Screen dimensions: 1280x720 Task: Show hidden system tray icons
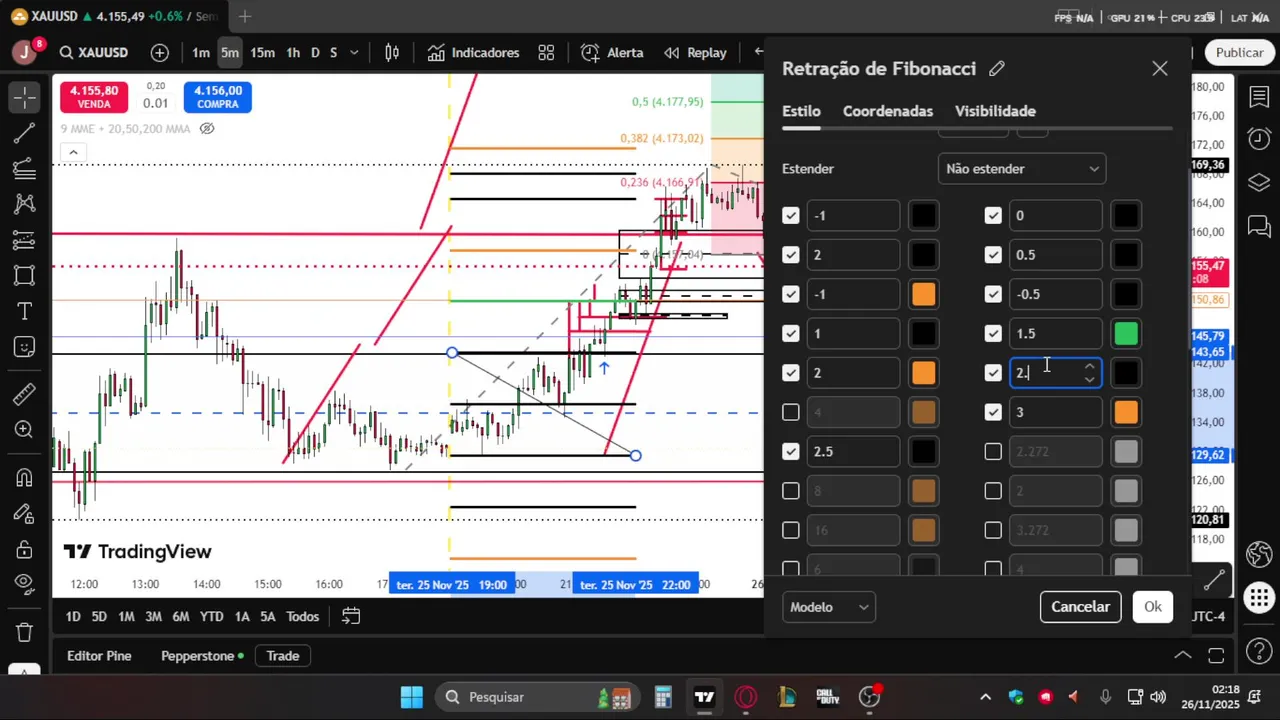986,697
